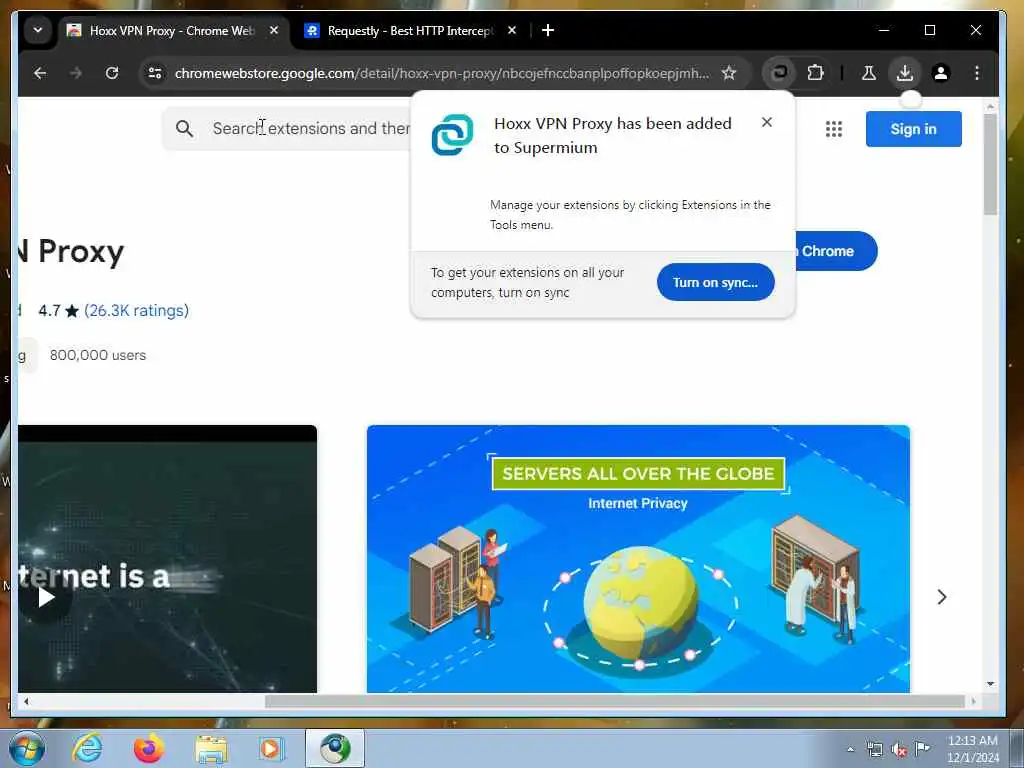Open the tab search dropdown arrow
Image resolution: width=1024 pixels, height=768 pixels.
[38, 31]
